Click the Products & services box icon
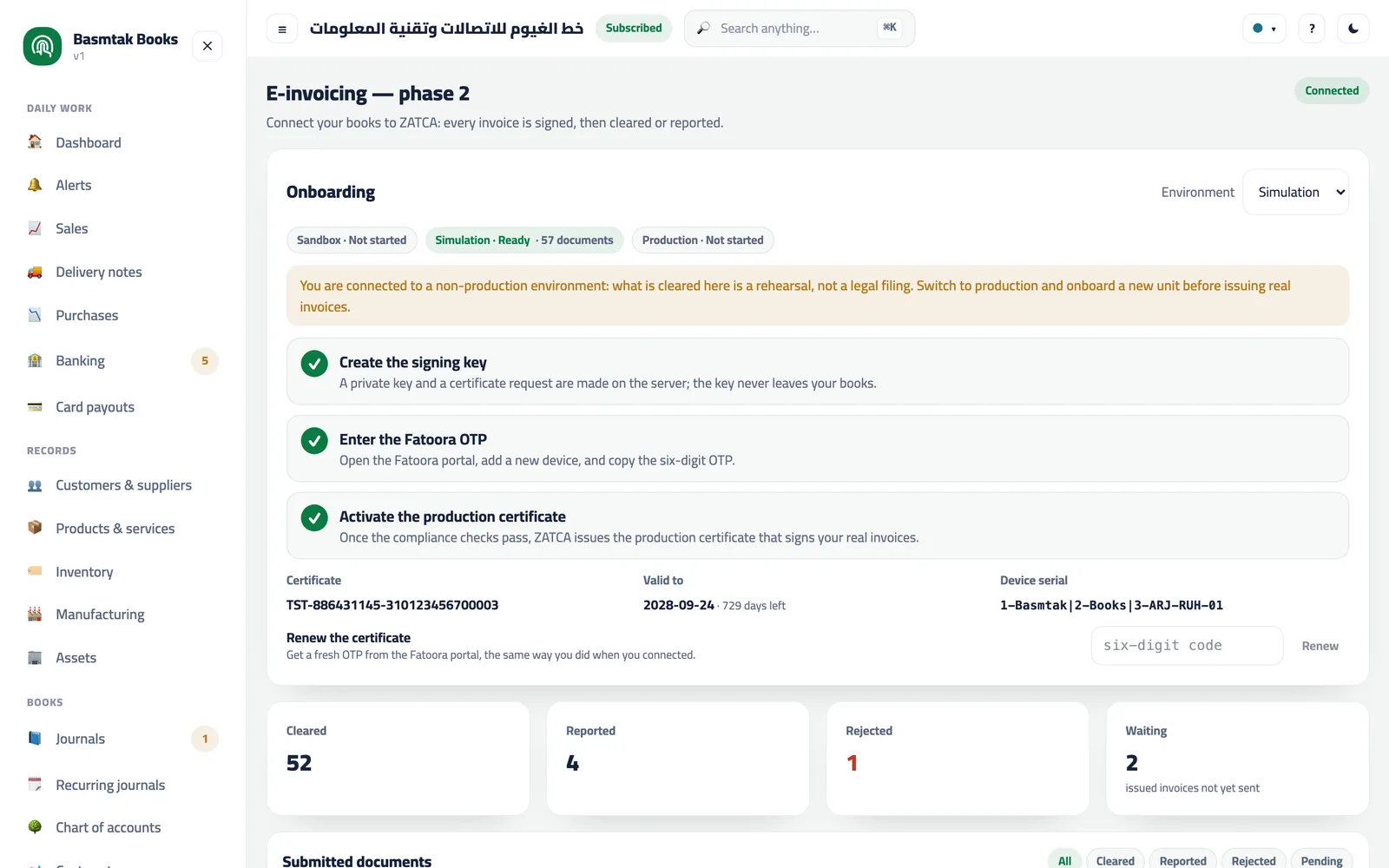Screen dimensions: 1389x868 click(35, 528)
